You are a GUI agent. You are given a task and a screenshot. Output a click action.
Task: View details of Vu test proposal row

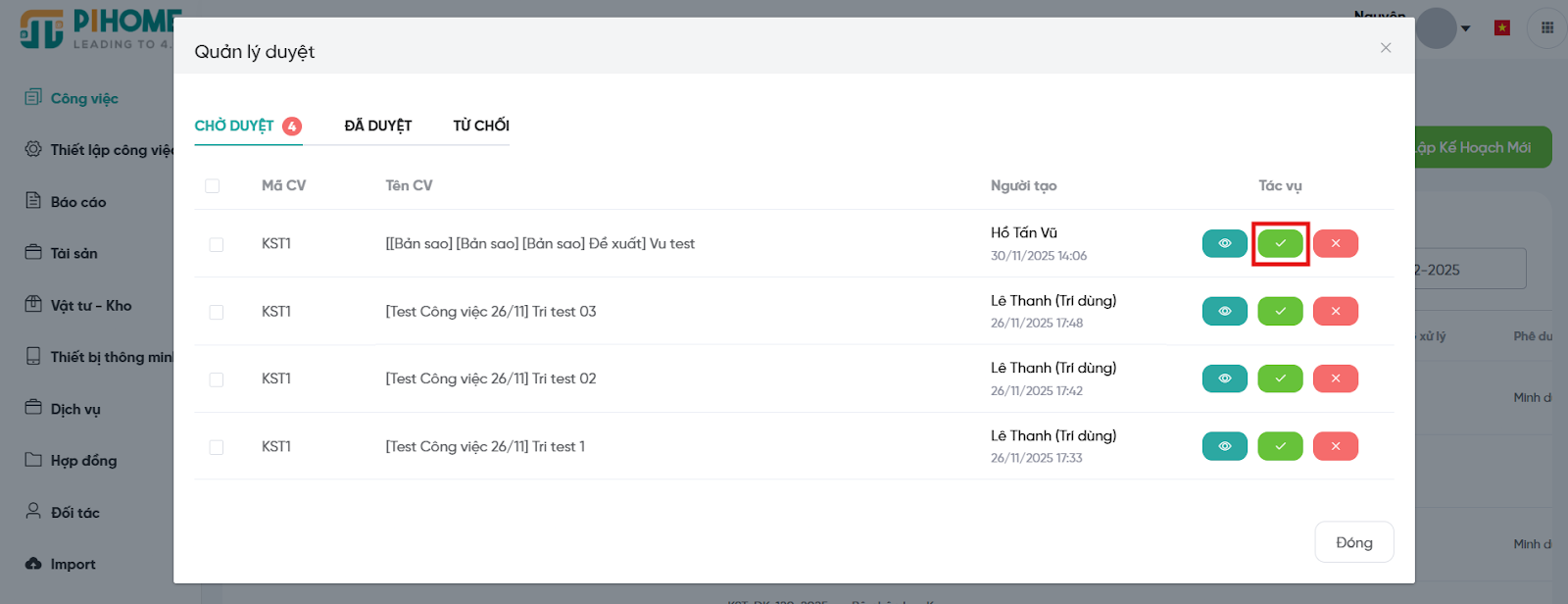1224,243
